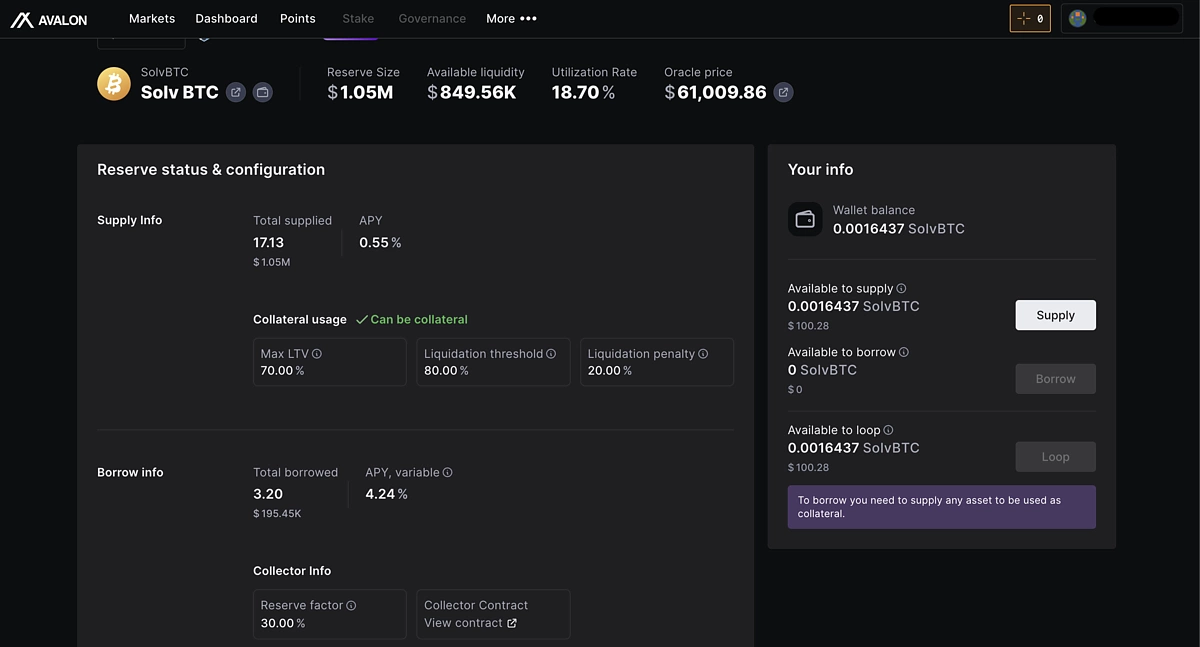Open Solv BTC external link icon

point(236,92)
